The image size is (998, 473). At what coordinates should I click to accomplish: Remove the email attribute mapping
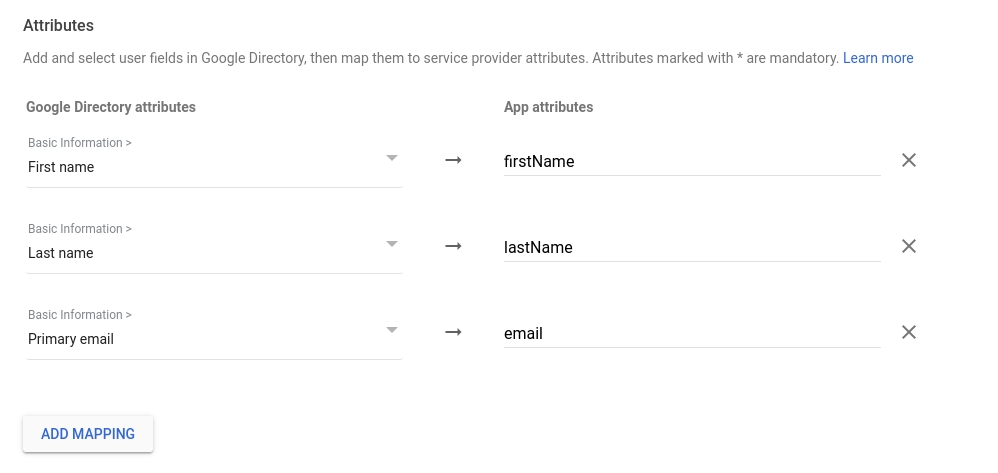point(908,332)
